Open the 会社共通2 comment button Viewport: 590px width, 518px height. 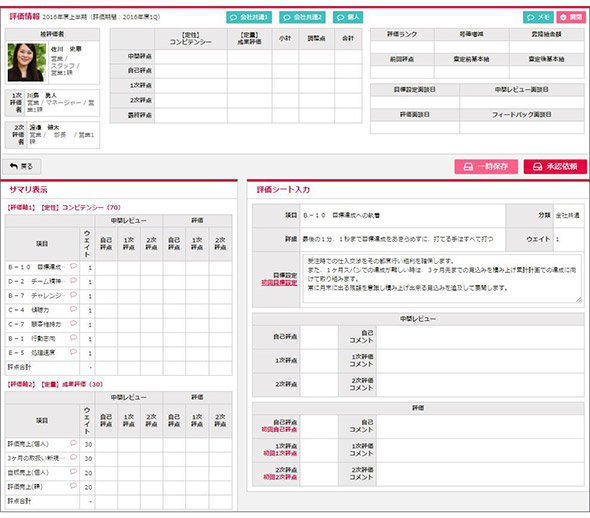(302, 17)
